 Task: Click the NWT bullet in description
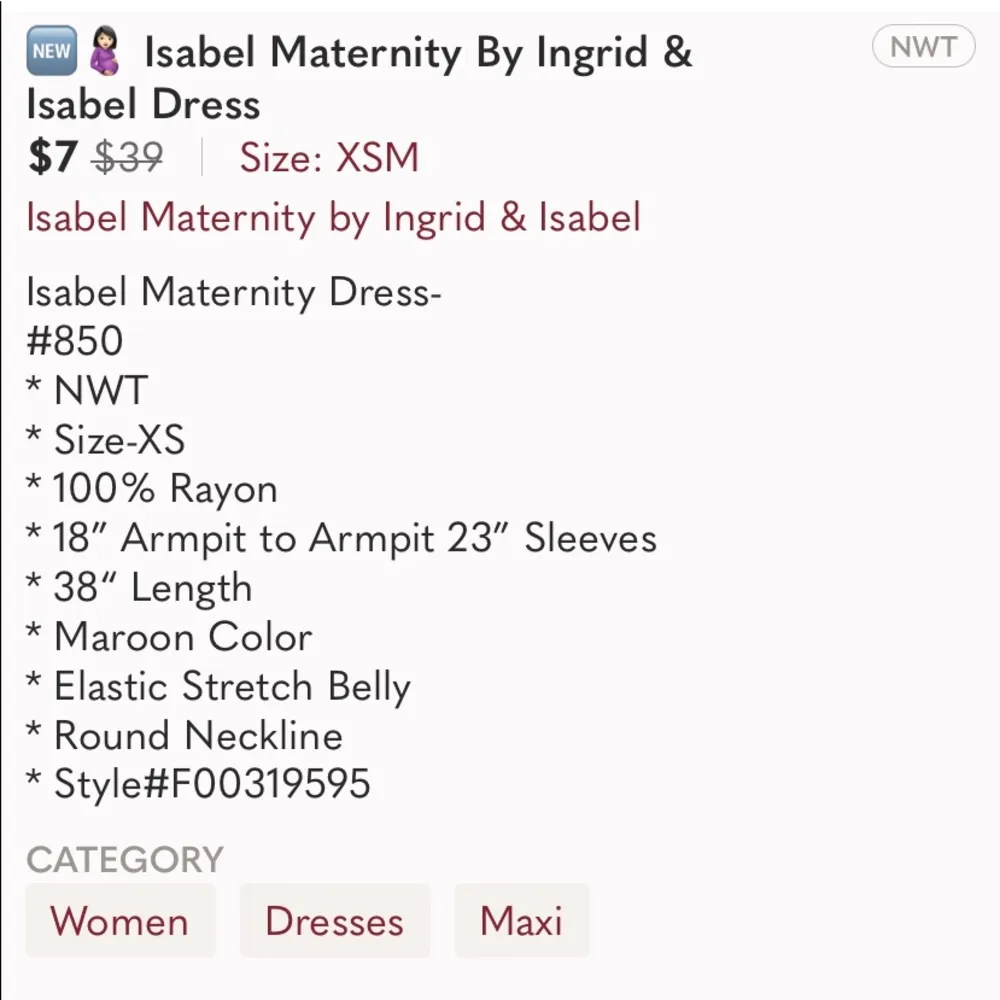(86, 390)
